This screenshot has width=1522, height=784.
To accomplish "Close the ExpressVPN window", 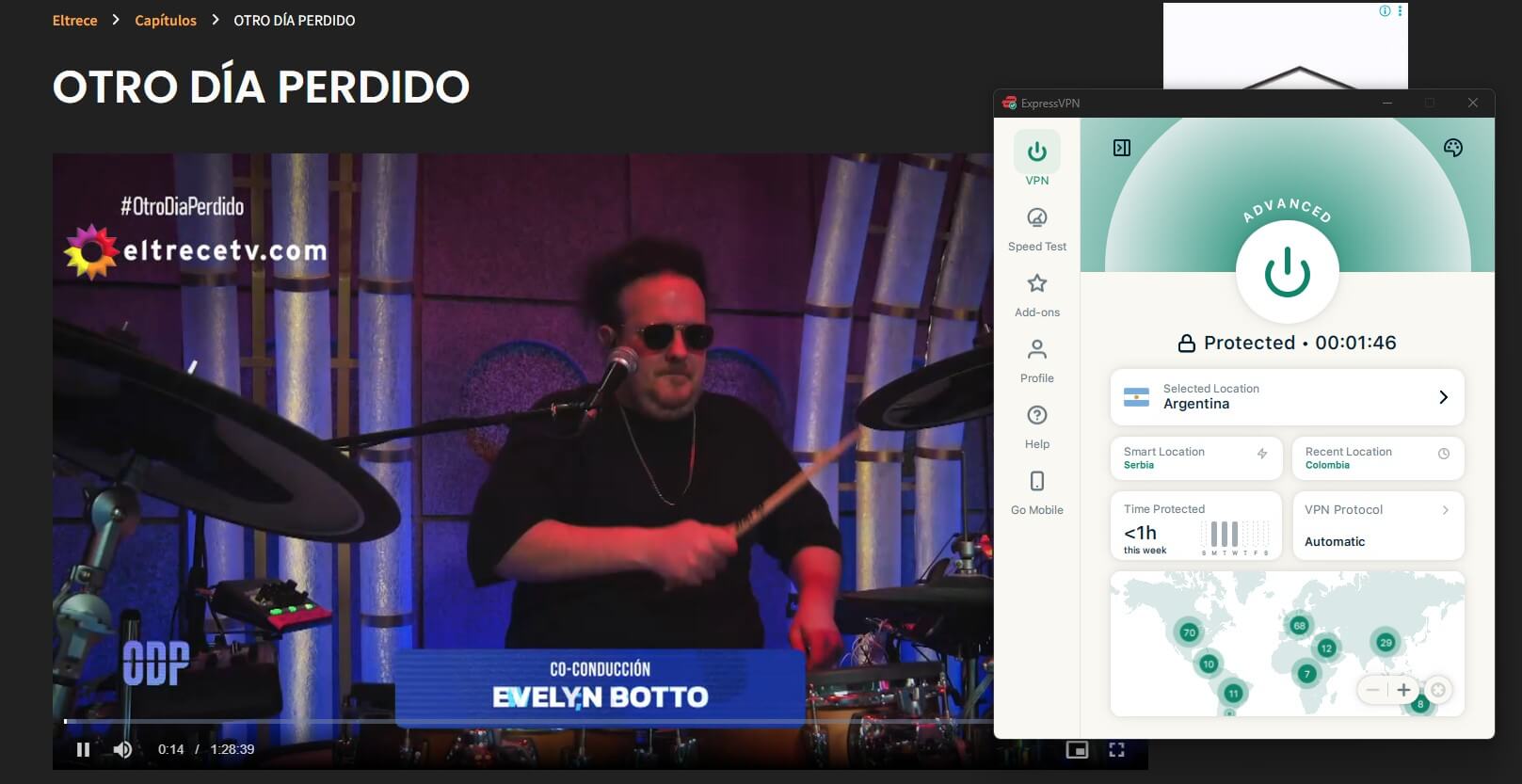I will 1473,103.
